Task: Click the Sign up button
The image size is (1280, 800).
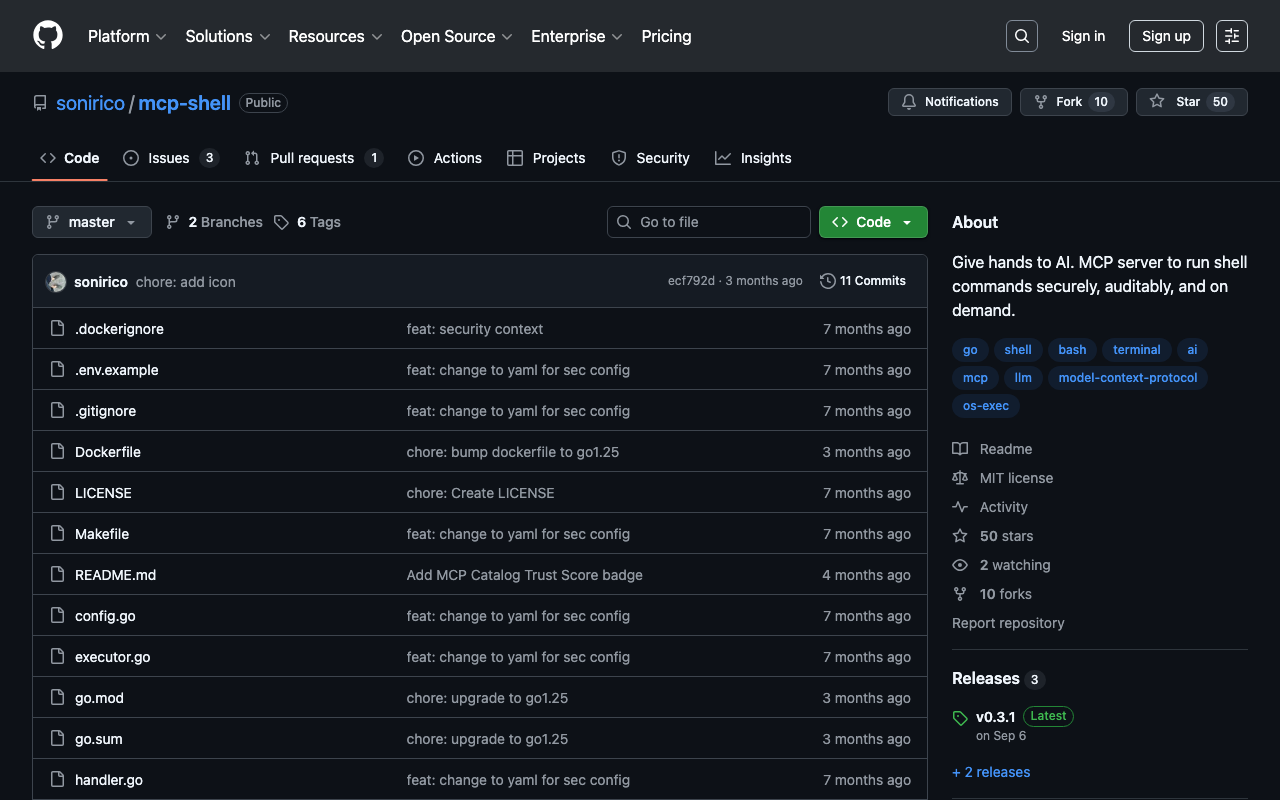Action: (x=1166, y=36)
